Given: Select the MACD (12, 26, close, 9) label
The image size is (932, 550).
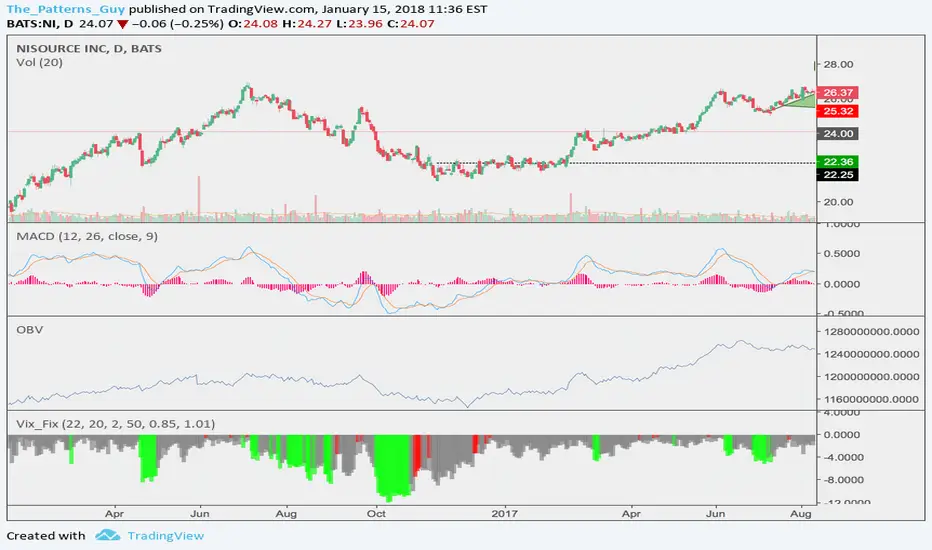Looking at the screenshot, I should 87,236.
